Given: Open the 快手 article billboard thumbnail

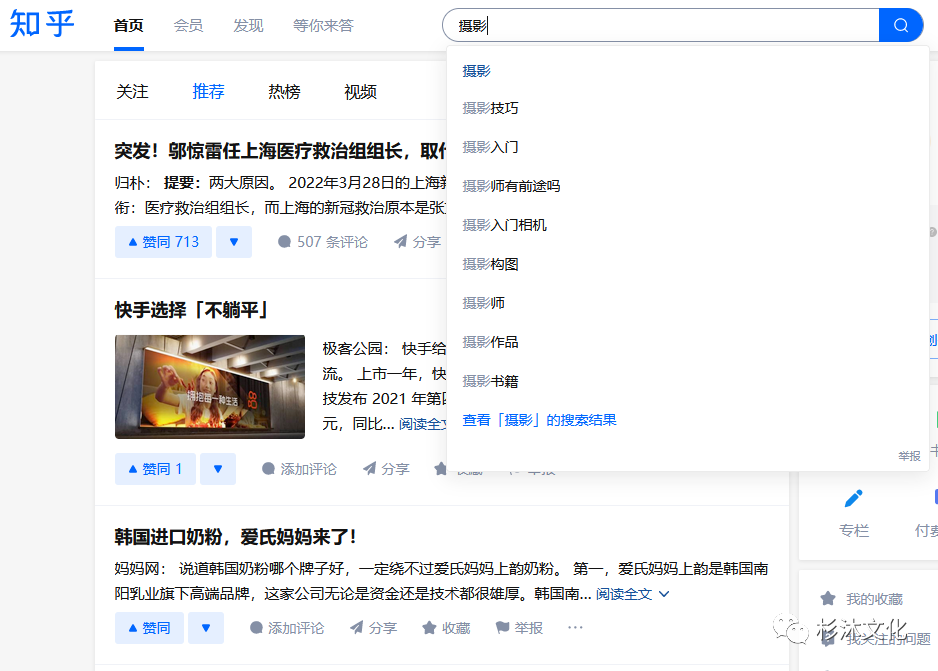Looking at the screenshot, I should point(210,387).
